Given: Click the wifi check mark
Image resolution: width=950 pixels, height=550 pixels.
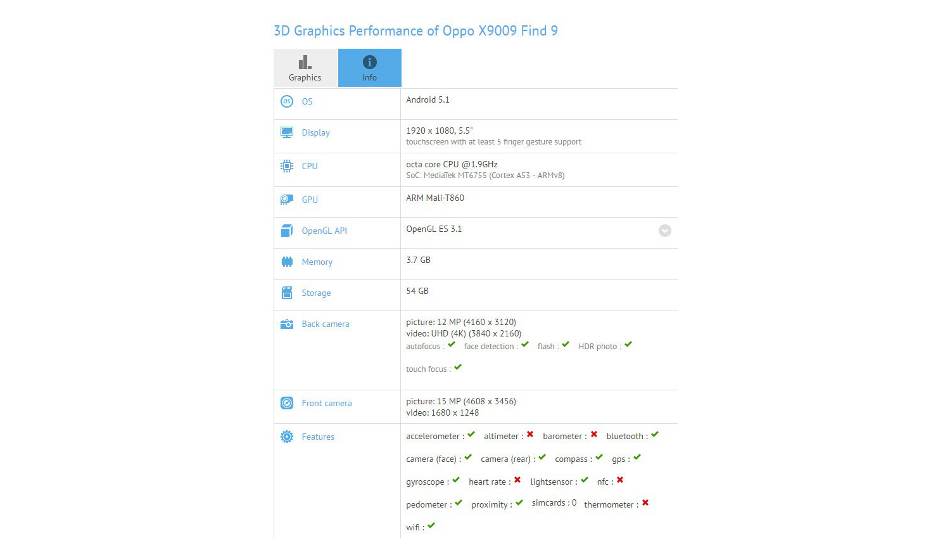Looking at the screenshot, I should click(431, 525).
